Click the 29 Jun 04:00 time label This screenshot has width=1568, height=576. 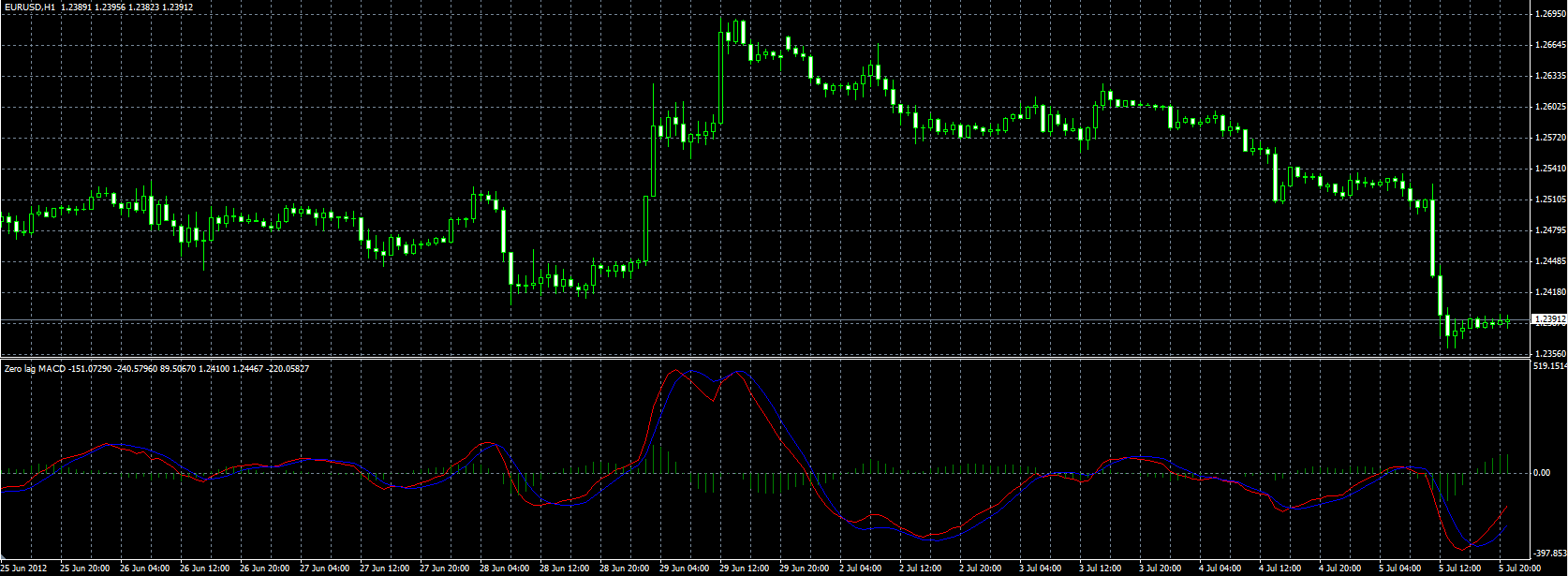pyautogui.click(x=685, y=569)
